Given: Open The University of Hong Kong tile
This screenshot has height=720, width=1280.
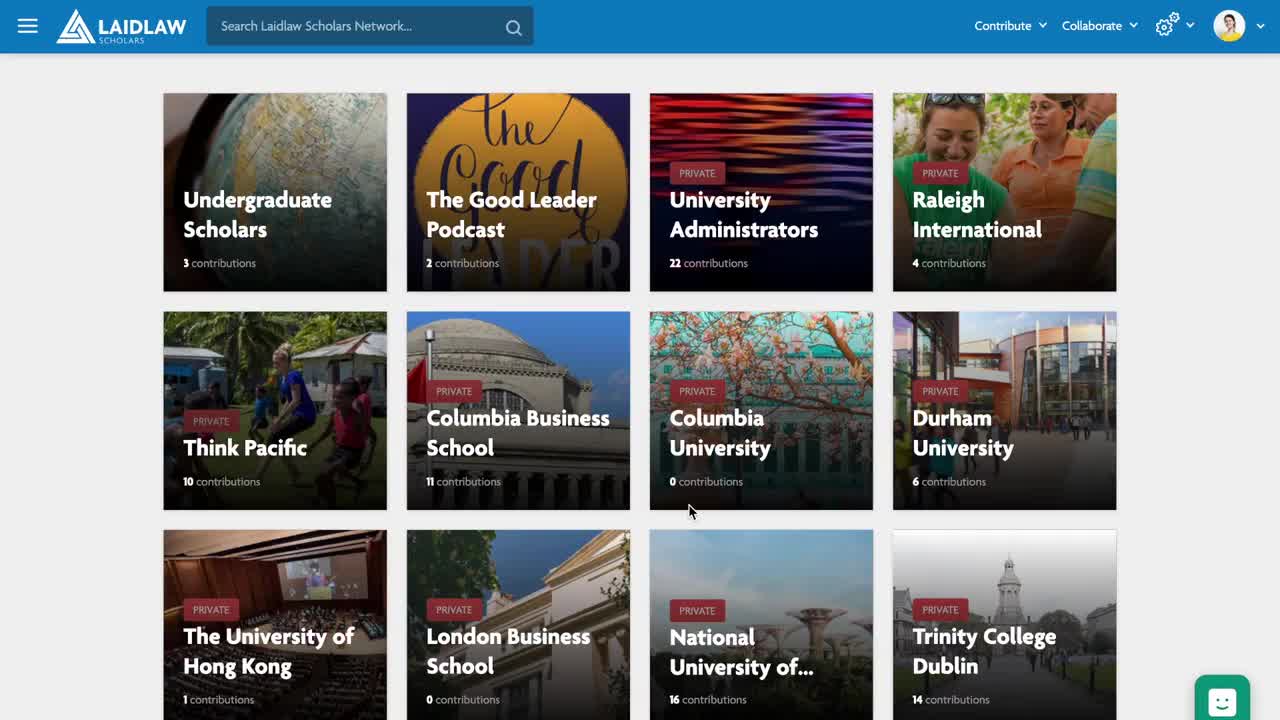Looking at the screenshot, I should [x=275, y=625].
